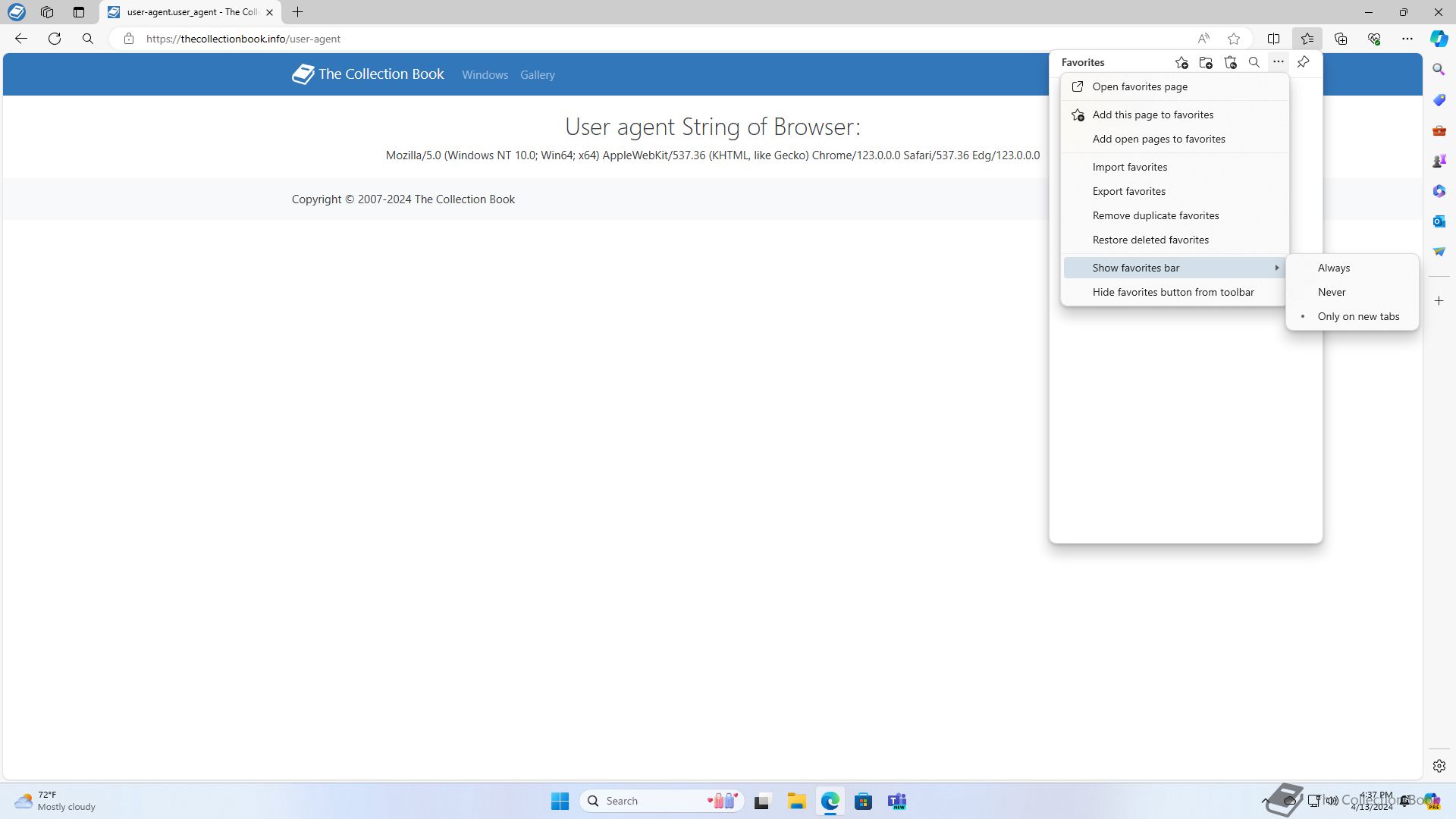Activate Read aloud icon in address bar
The width and height of the screenshot is (1456, 819).
(x=1203, y=39)
